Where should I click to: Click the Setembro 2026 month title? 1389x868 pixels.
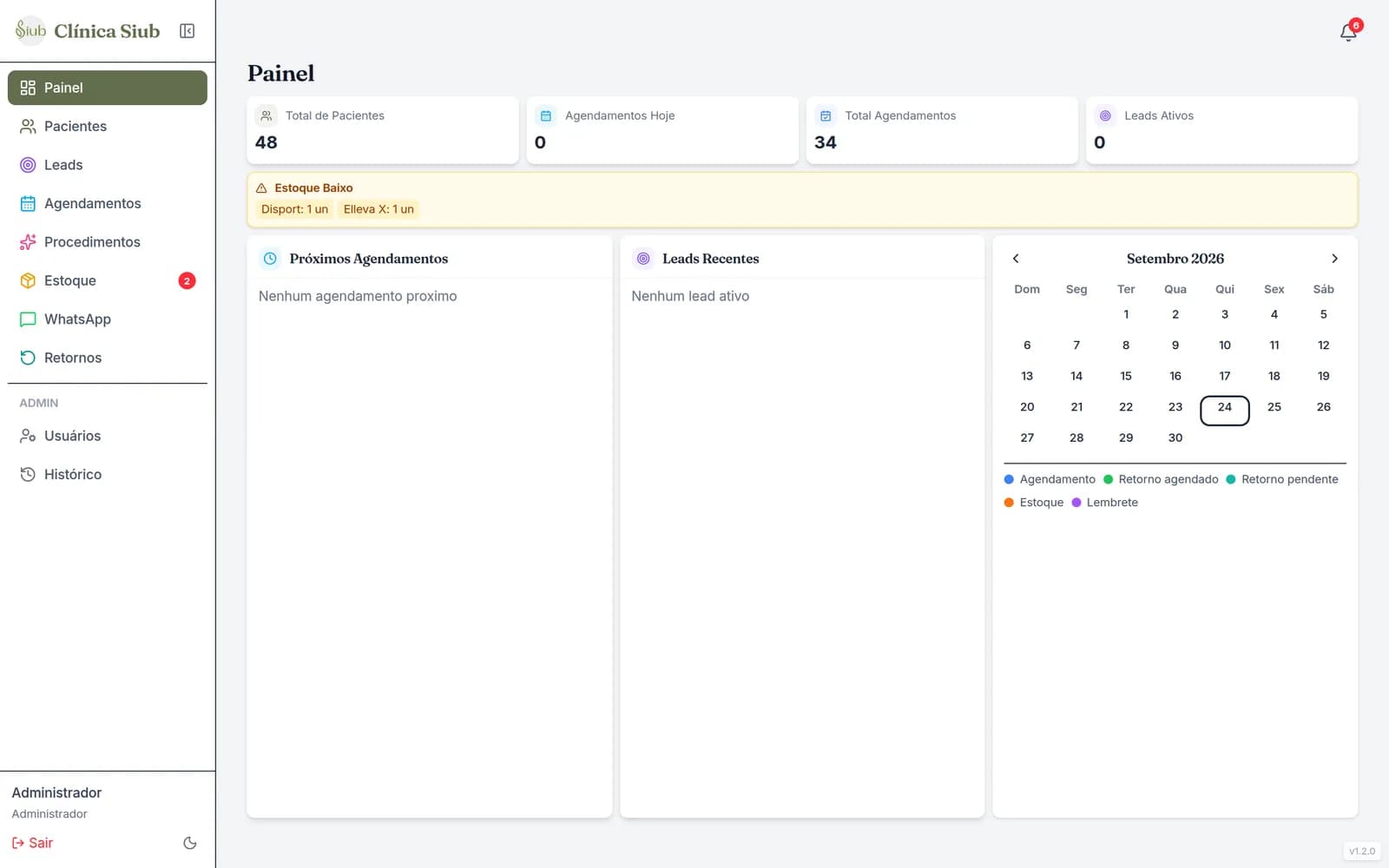click(x=1175, y=259)
